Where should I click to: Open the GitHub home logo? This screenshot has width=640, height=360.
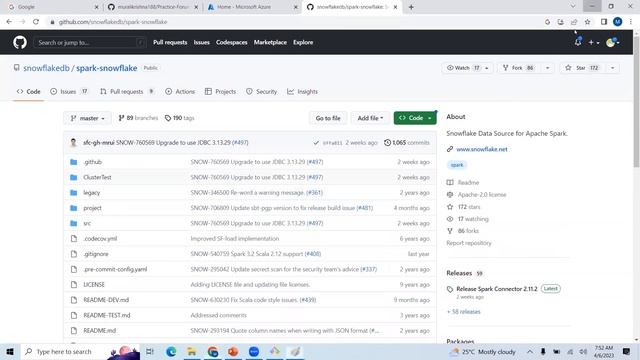(x=20, y=42)
